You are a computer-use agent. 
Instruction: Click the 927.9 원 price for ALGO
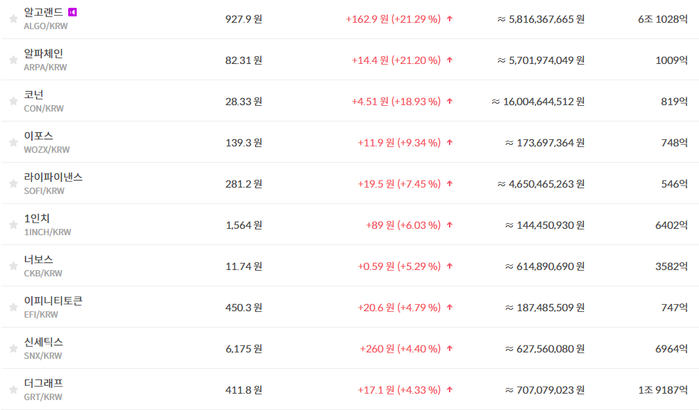243,19
